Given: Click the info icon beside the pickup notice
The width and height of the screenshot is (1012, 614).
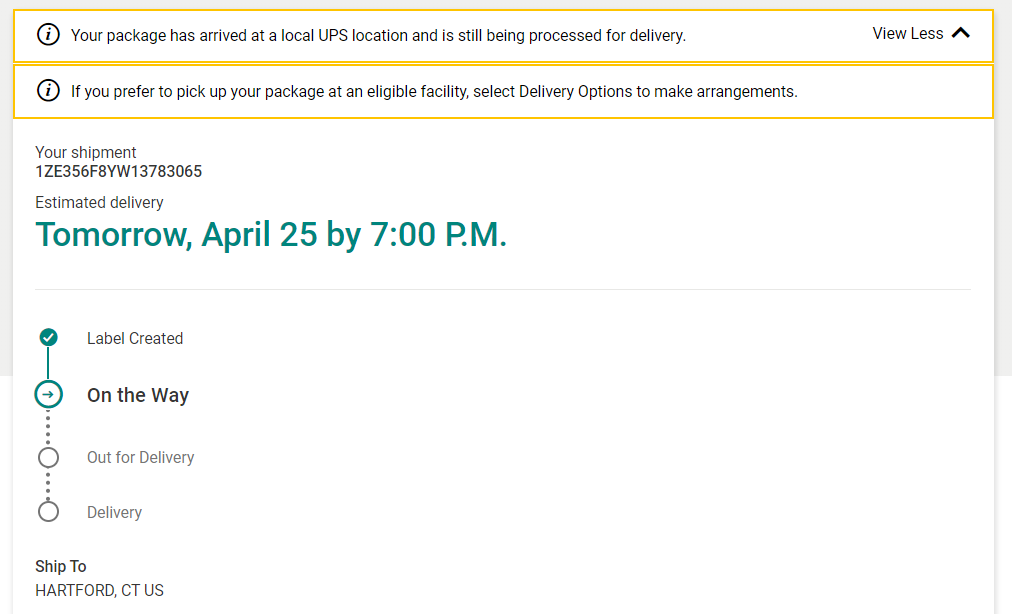Looking at the screenshot, I should [x=48, y=91].
